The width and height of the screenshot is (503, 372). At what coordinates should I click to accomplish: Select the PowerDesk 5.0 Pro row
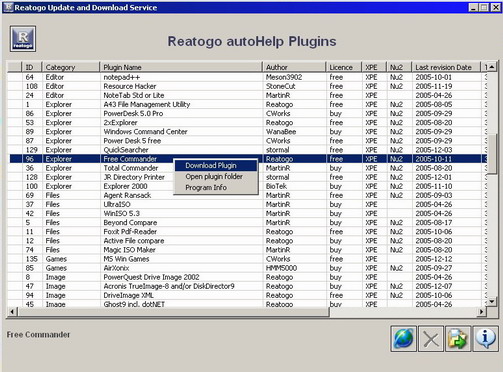click(x=247, y=113)
